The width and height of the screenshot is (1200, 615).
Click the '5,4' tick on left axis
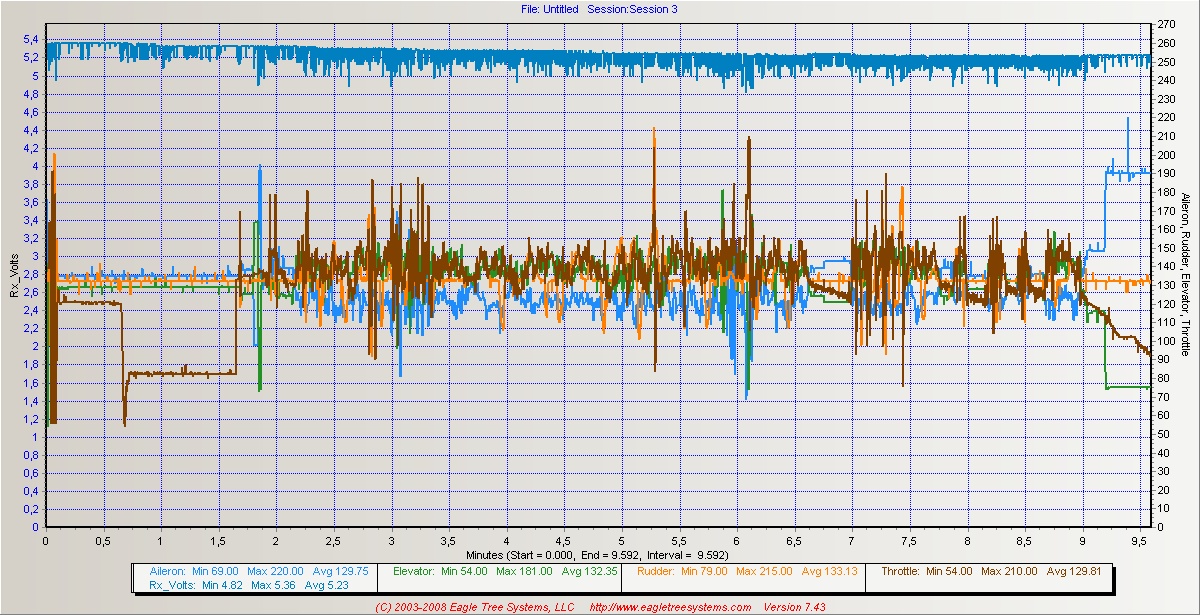tap(30, 40)
